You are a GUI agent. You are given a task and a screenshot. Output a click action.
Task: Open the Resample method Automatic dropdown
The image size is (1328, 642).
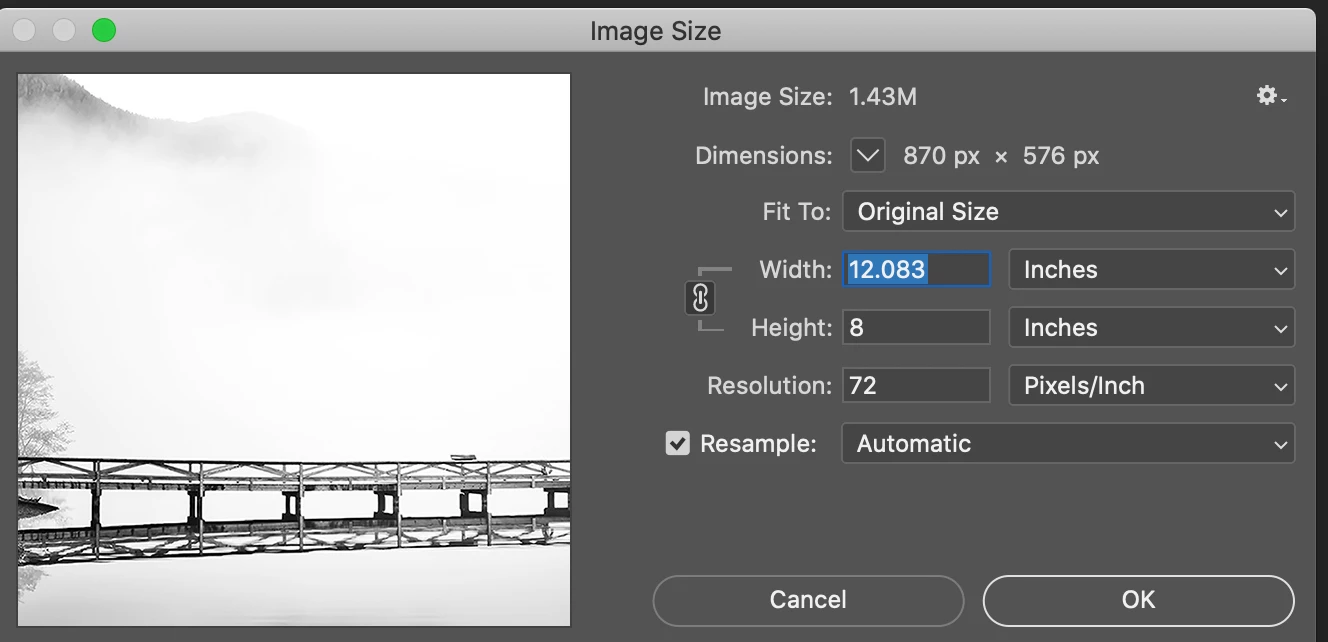pyautogui.click(x=1068, y=444)
